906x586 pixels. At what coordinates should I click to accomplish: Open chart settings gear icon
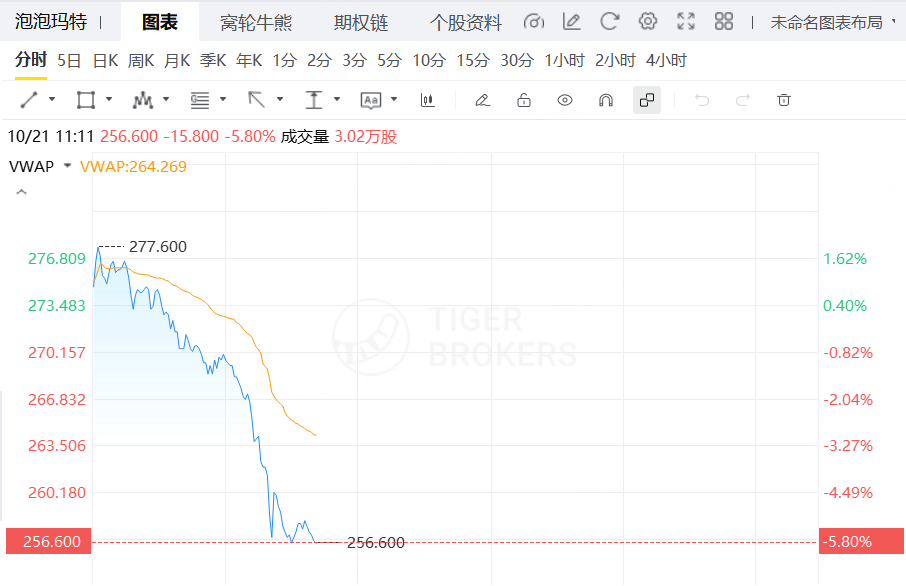coord(648,22)
